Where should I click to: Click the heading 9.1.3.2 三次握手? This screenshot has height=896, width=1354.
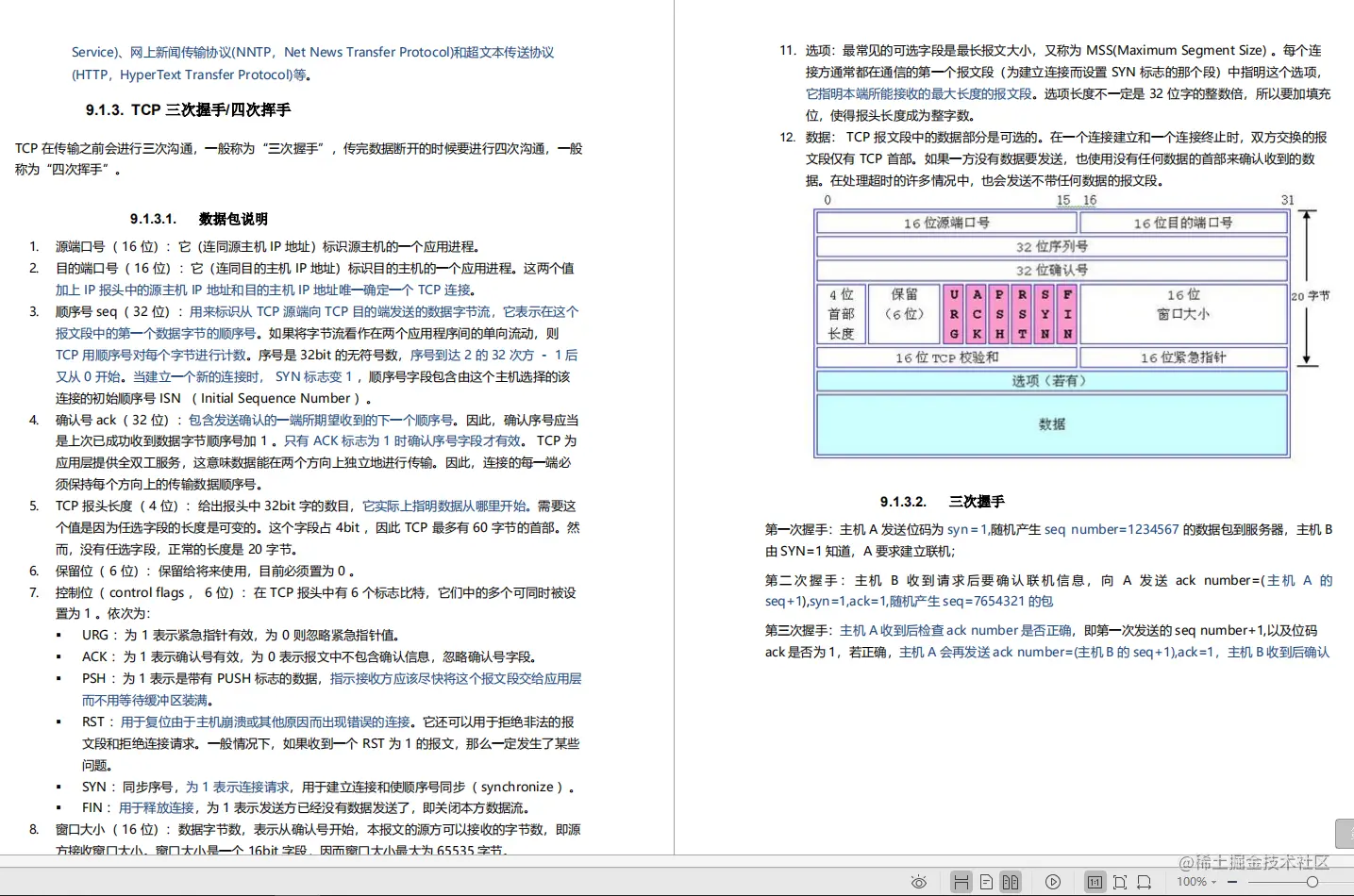tap(944, 501)
